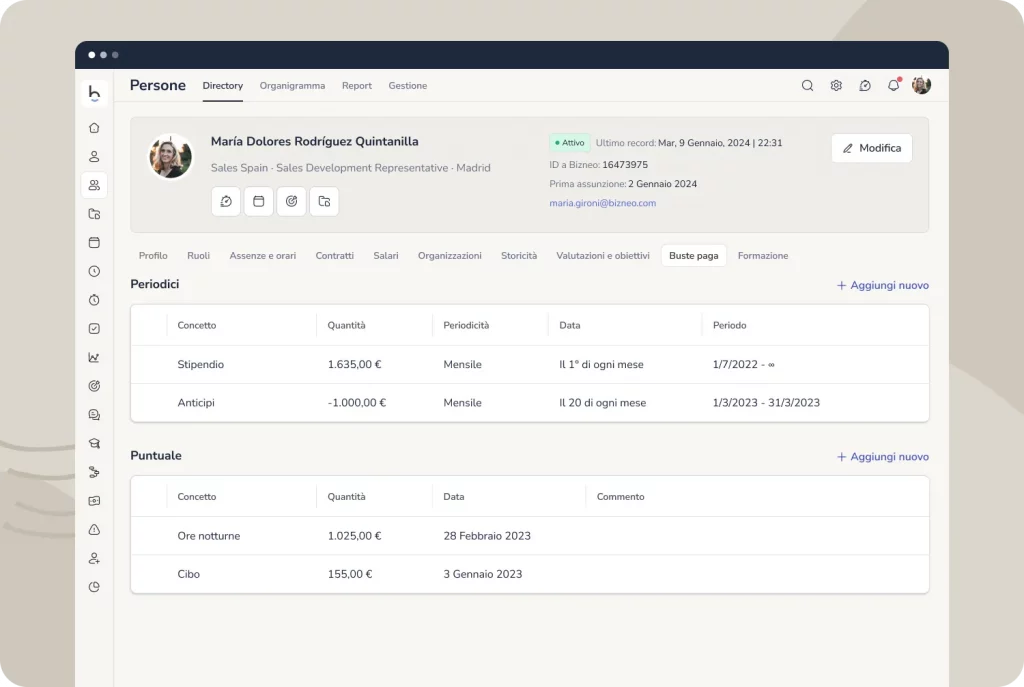Open the stopwatch icon in the sidebar
Screen dimensions: 1024x687
[x=94, y=300]
